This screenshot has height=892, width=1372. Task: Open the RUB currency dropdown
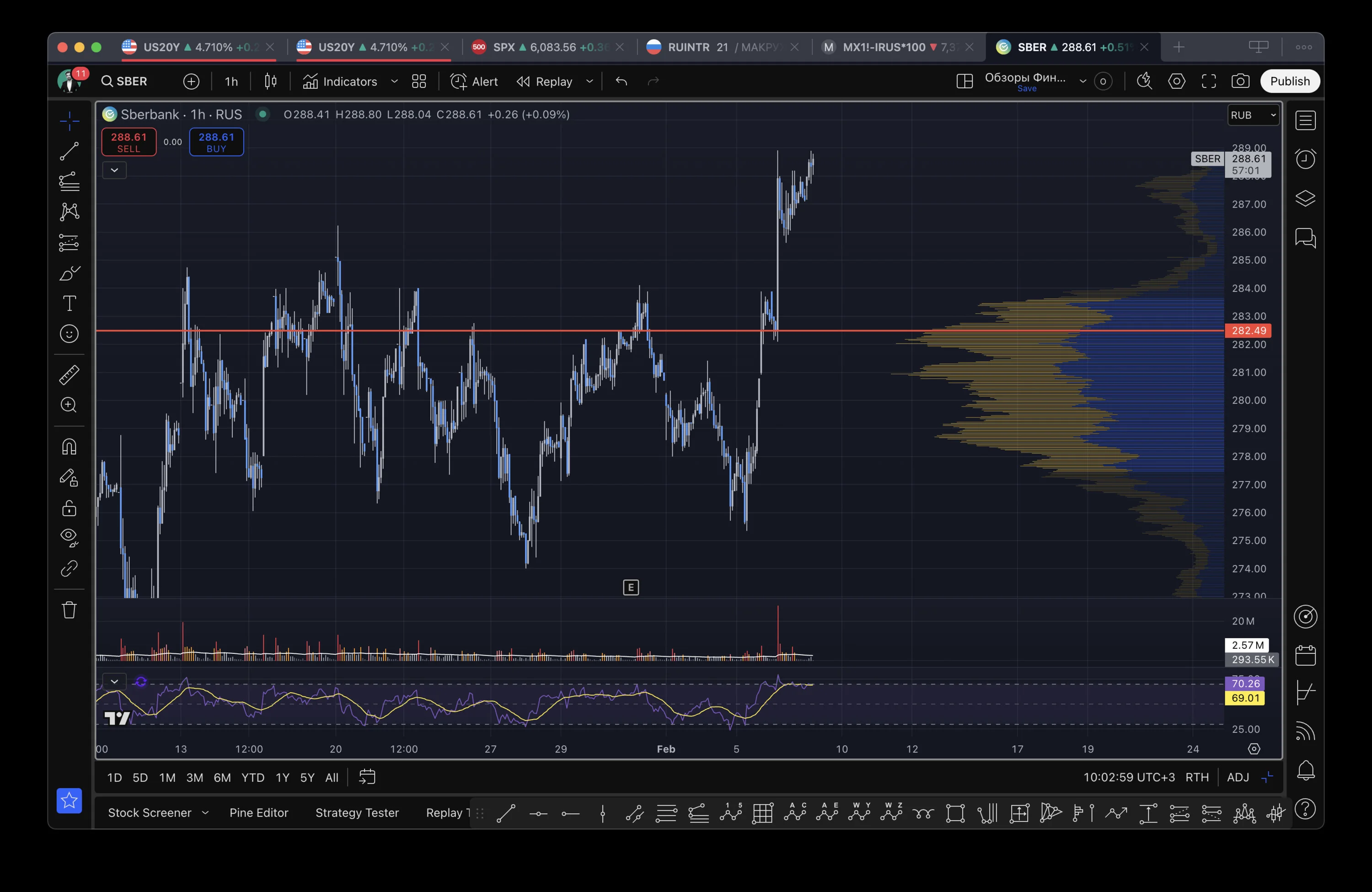(1254, 115)
